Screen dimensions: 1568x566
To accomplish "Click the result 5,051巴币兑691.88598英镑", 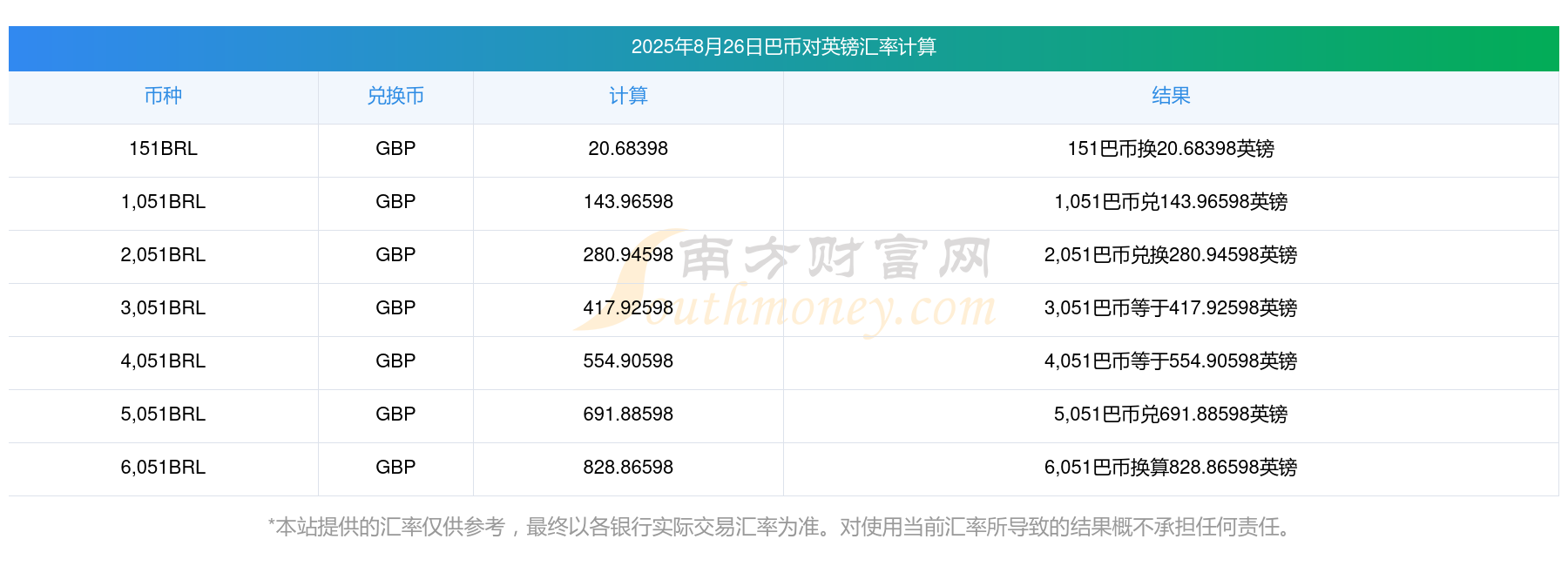I will coord(1171,414).
